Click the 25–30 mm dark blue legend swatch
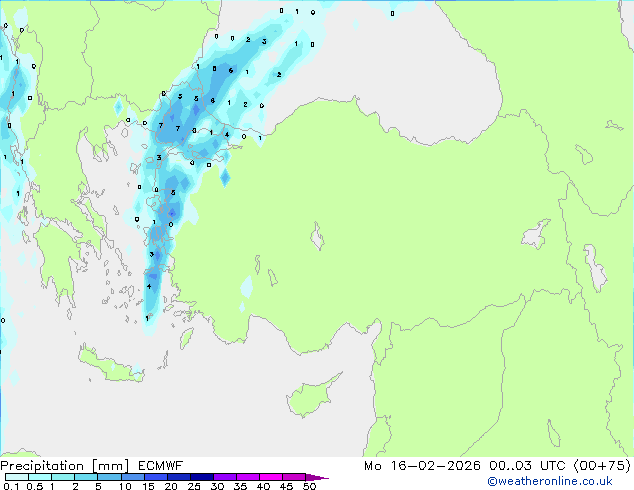Image resolution: width=634 pixels, height=490 pixels. coord(202,477)
